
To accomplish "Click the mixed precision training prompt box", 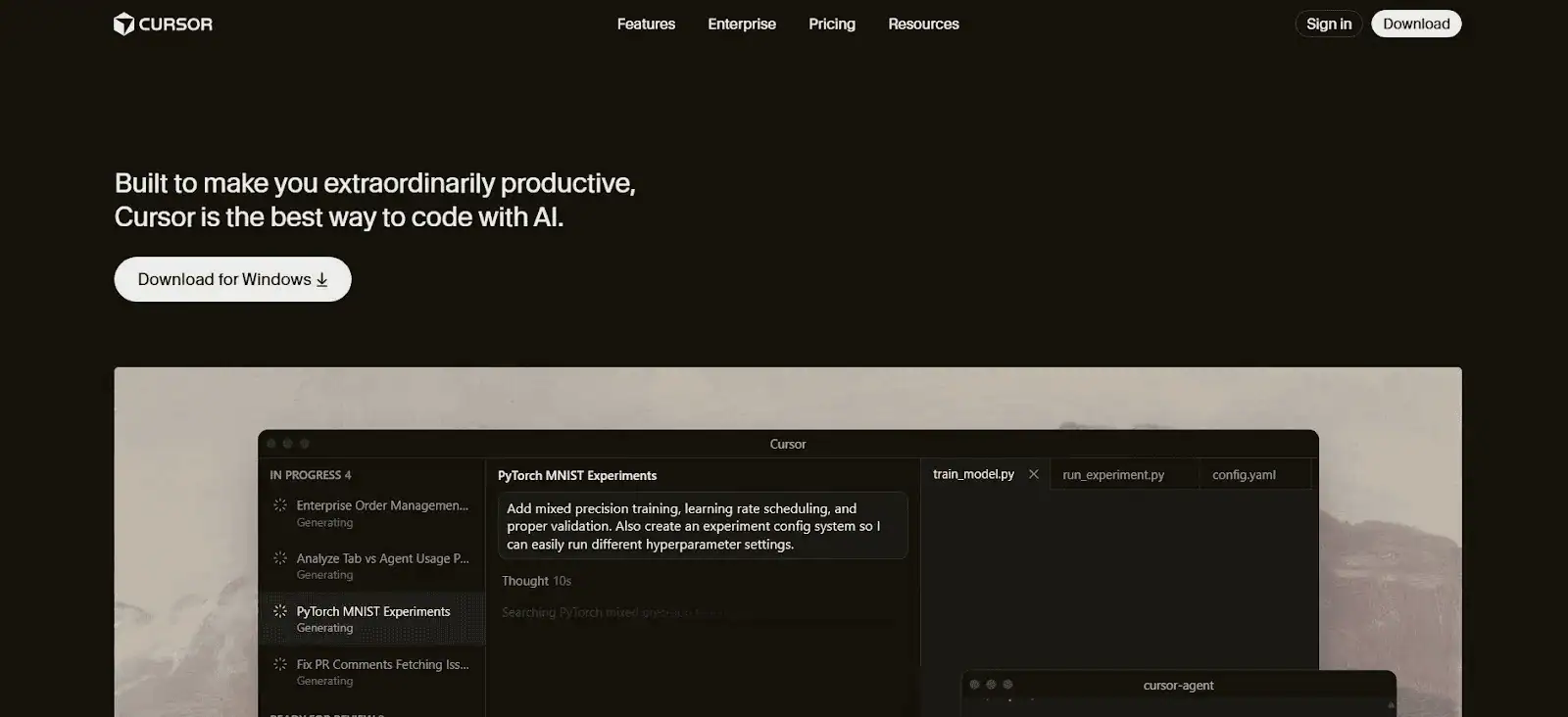I will [703, 526].
